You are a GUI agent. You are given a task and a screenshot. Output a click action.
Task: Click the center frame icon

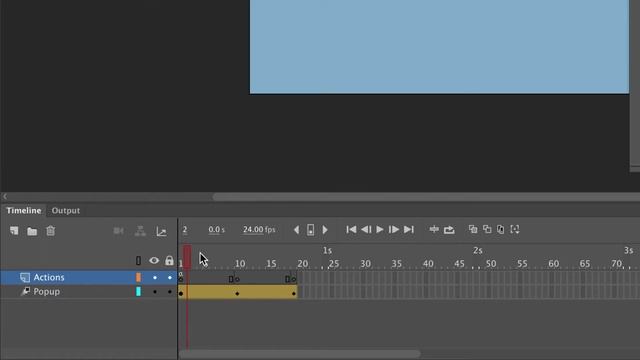434,230
